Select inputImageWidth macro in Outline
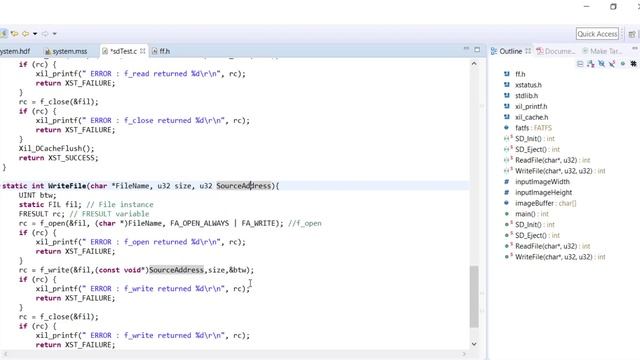 (x=542, y=182)
